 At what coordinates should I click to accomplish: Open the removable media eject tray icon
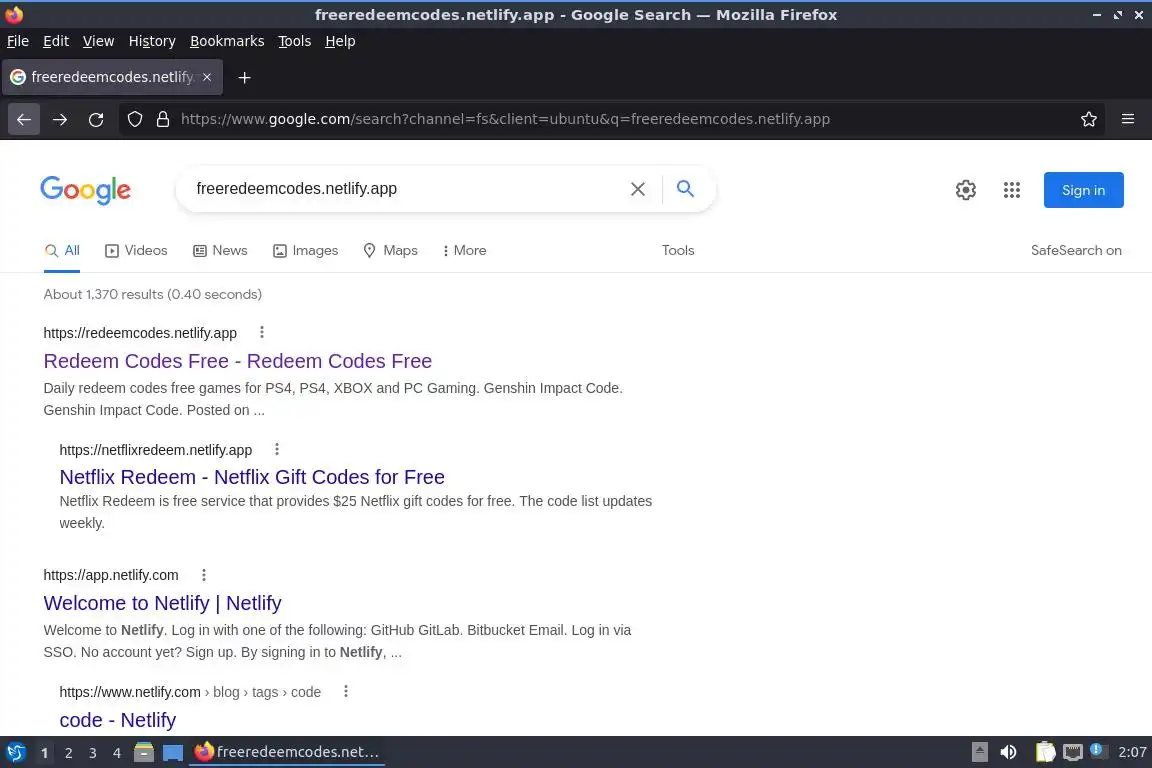click(x=980, y=753)
